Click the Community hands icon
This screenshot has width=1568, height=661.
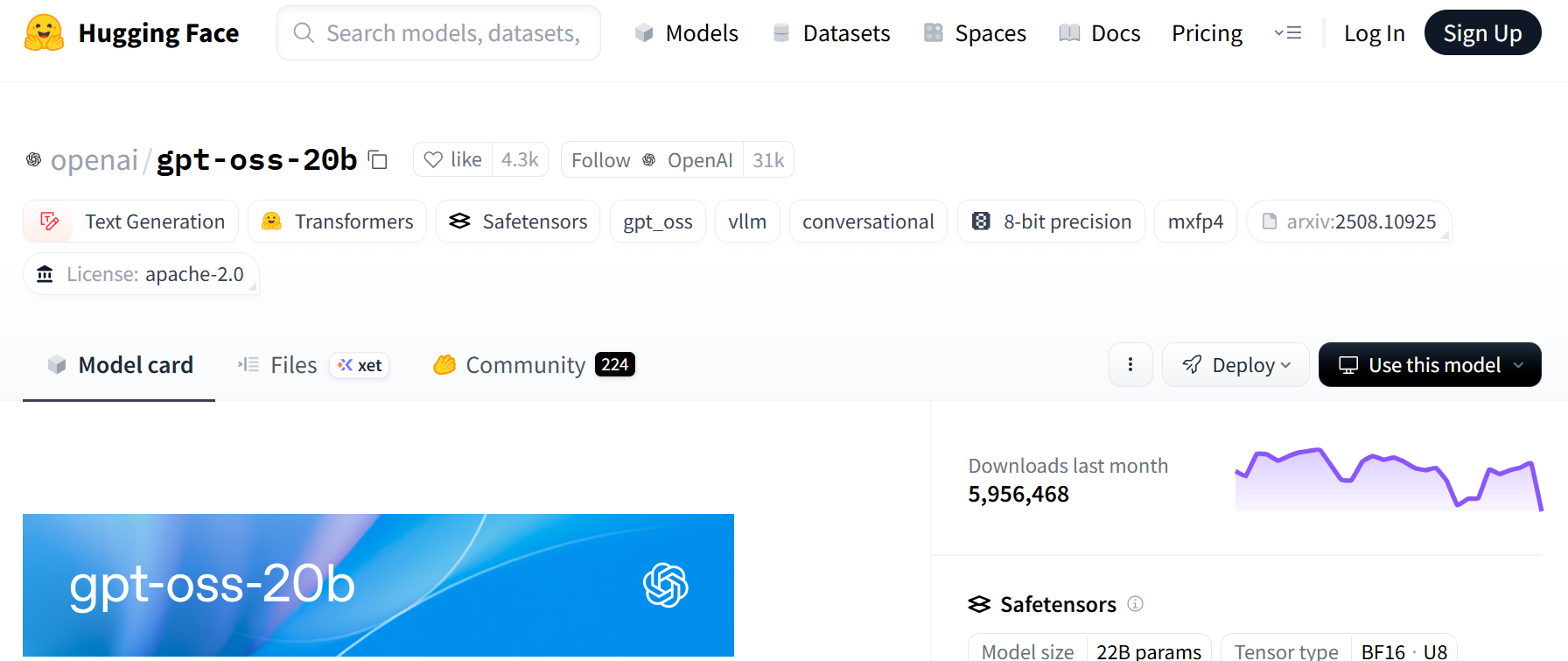[x=444, y=365]
